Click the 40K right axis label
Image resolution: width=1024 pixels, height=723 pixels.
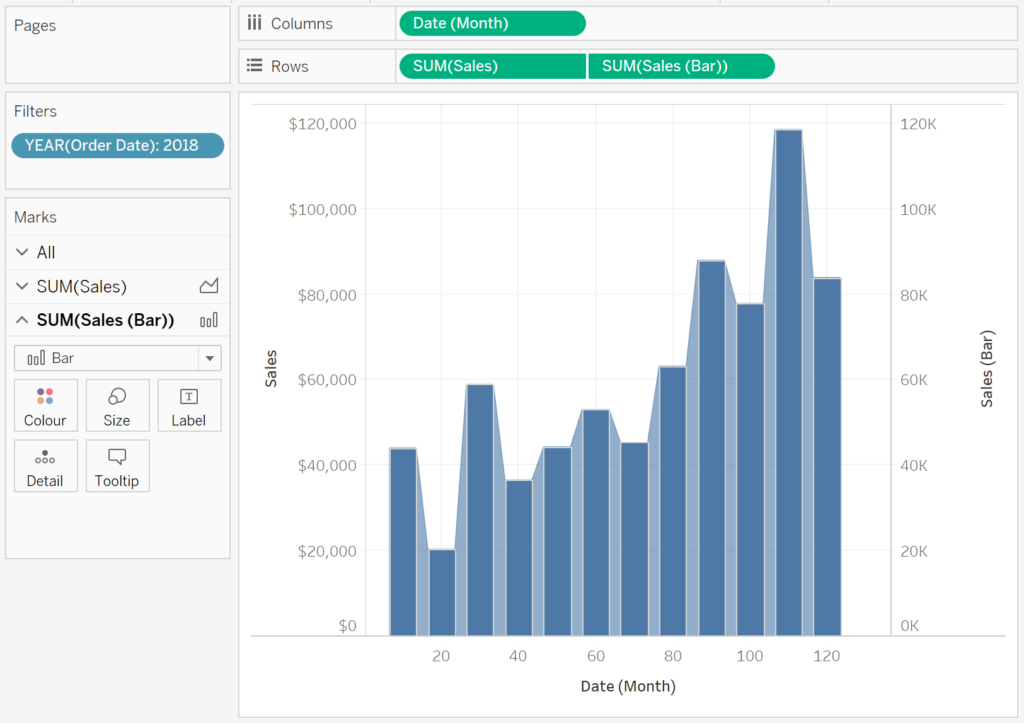[914, 466]
